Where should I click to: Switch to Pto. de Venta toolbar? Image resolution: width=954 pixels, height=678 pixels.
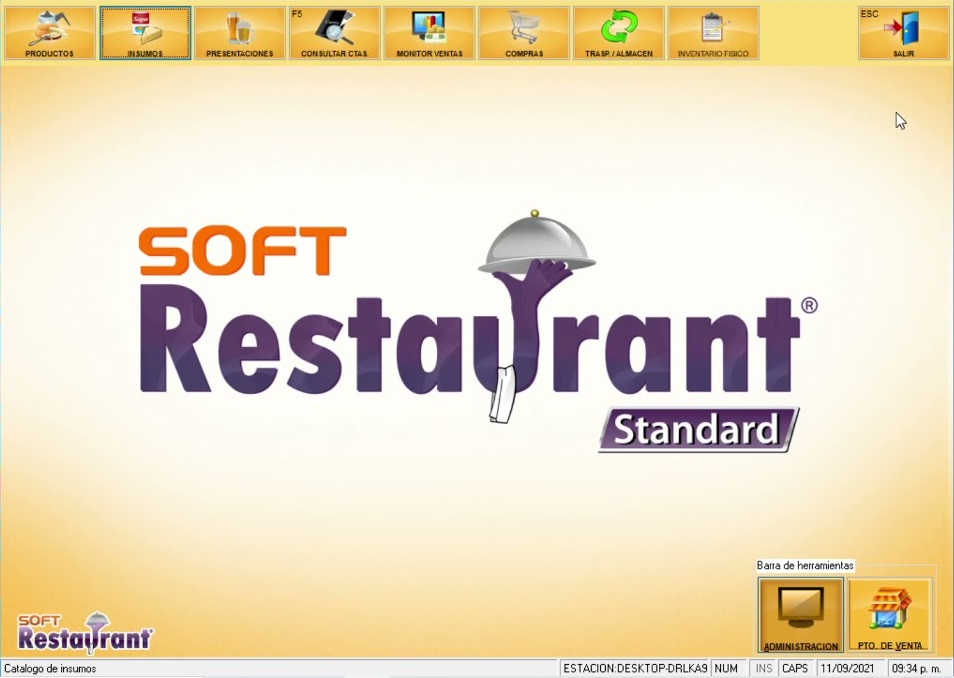coord(890,615)
